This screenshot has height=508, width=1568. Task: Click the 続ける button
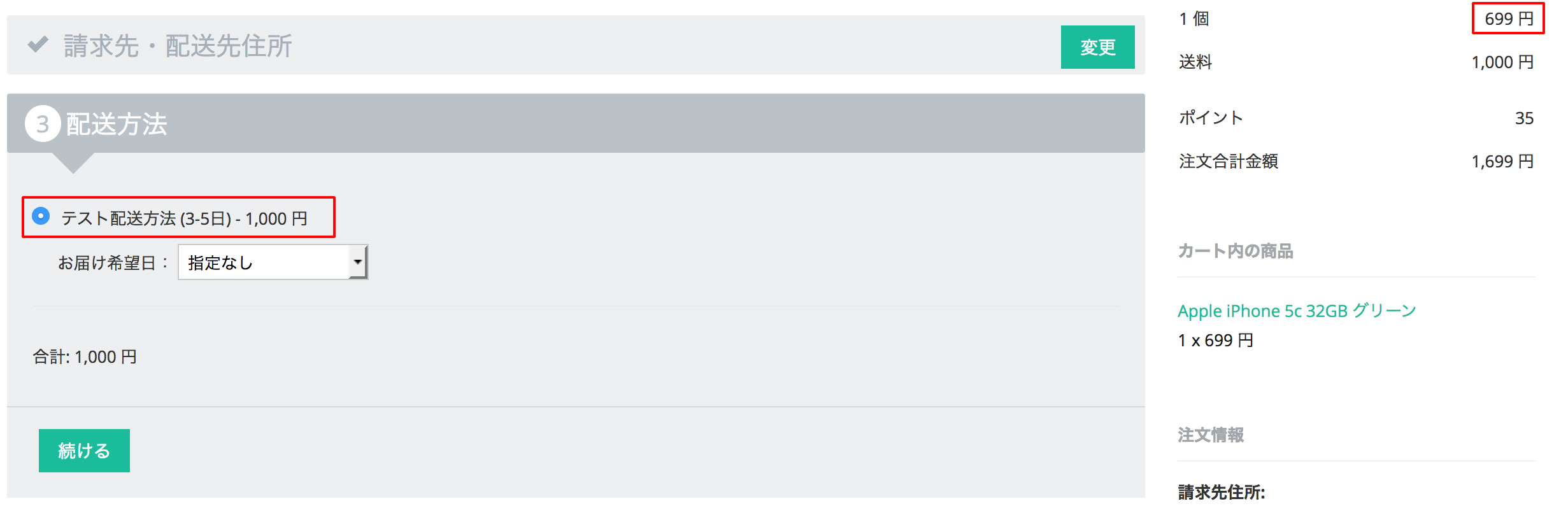pyautogui.click(x=84, y=451)
